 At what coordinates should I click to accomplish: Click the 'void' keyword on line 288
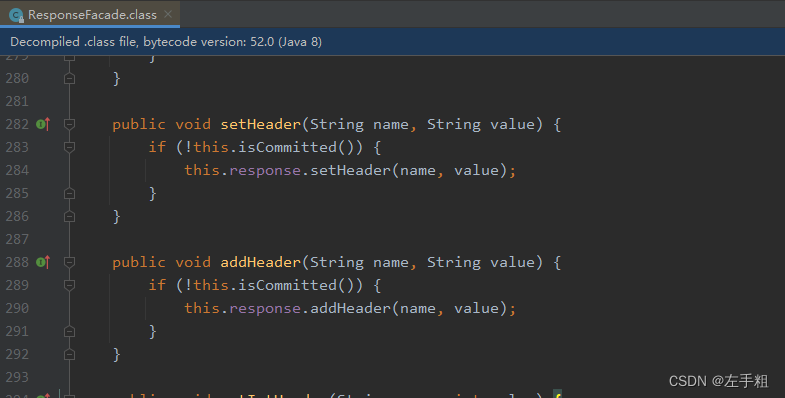[x=193, y=262]
